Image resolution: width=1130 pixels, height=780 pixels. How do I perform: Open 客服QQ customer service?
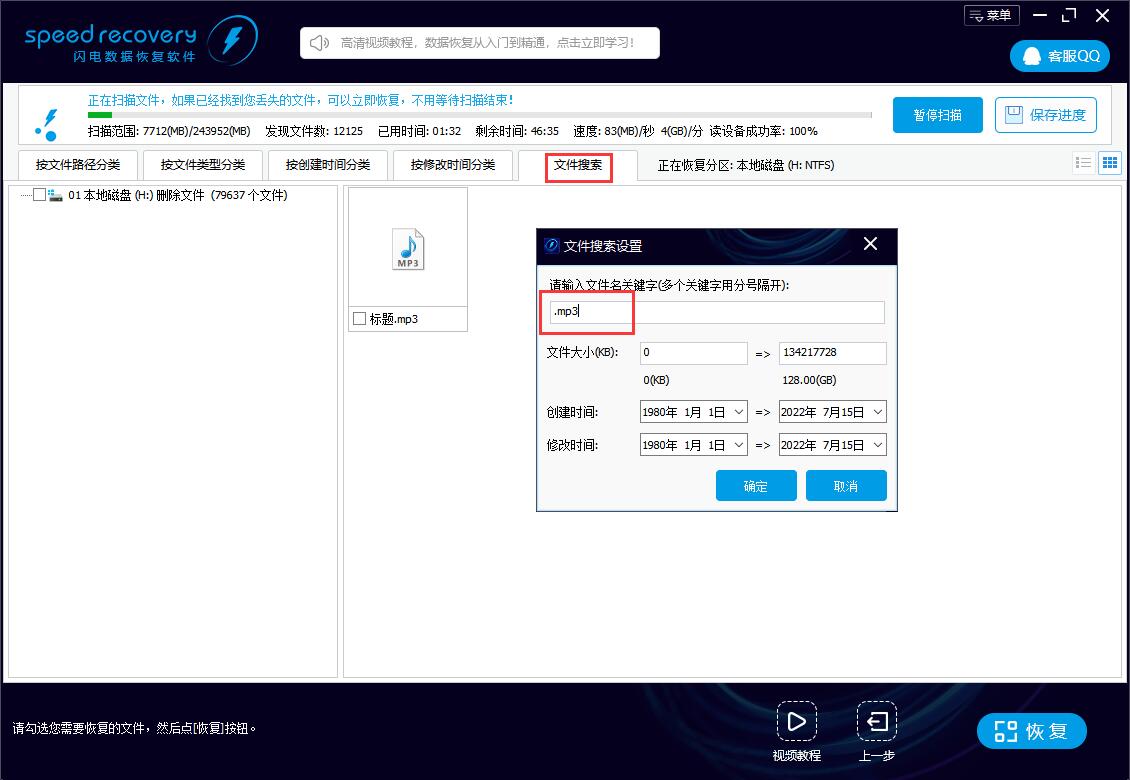pyautogui.click(x=1059, y=56)
